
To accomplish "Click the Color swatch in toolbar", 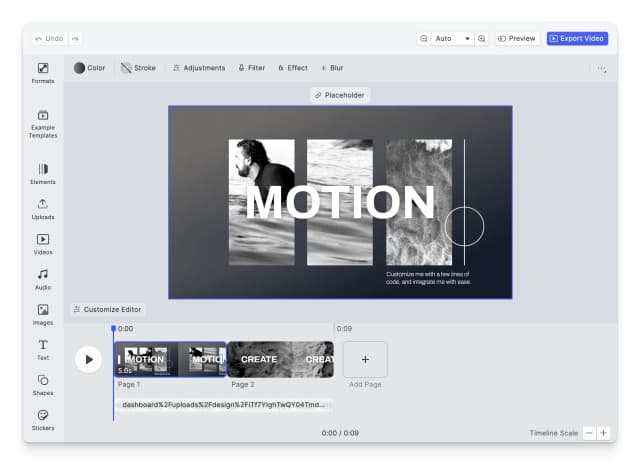I will point(89,68).
